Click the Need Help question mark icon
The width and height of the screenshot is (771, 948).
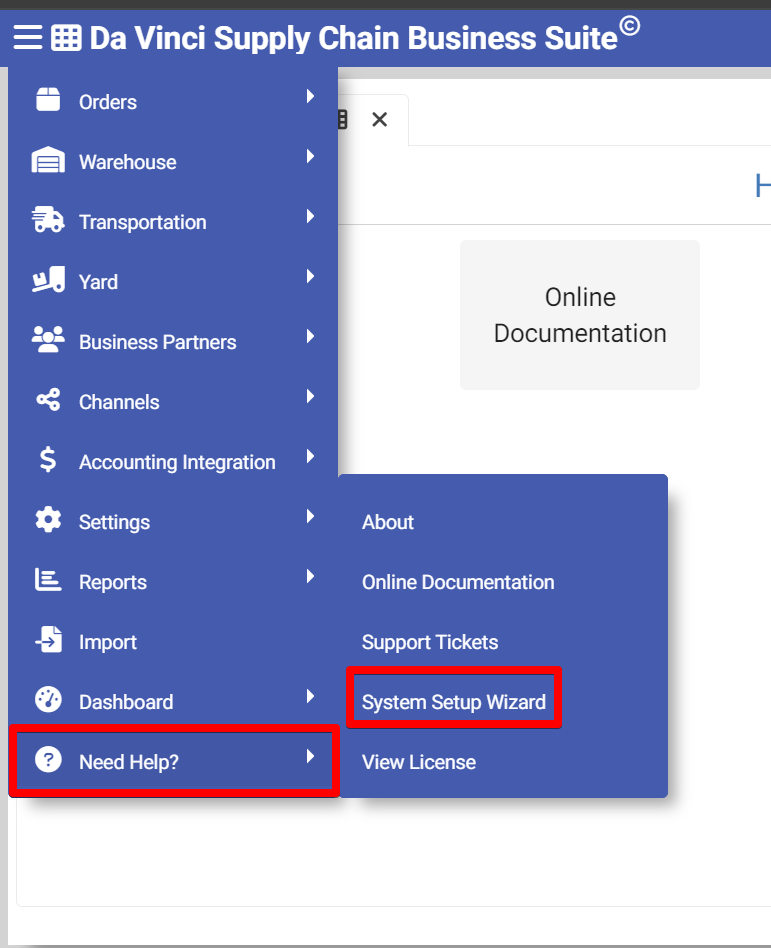click(48, 759)
